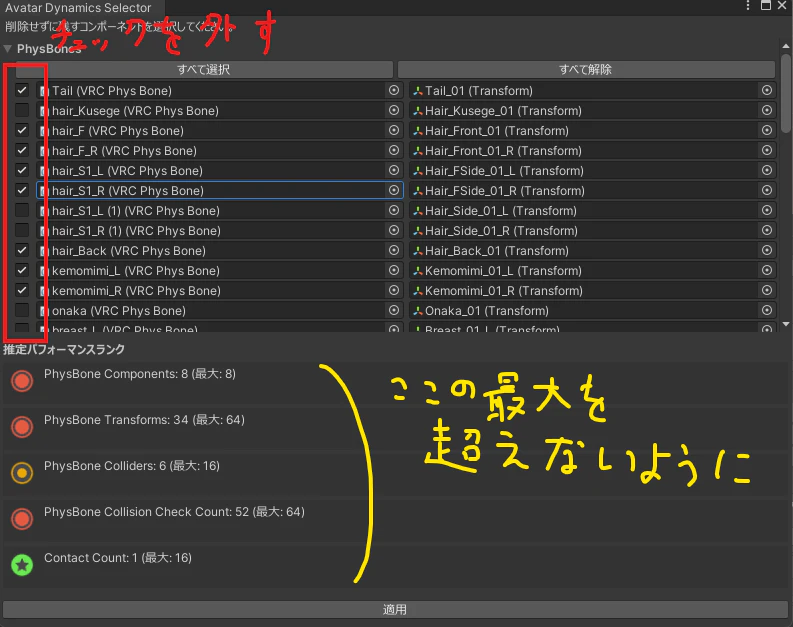This screenshot has width=793, height=627.
Task: Uncheck the hair_S1_R PhysBone checkbox
Action: pos(22,190)
